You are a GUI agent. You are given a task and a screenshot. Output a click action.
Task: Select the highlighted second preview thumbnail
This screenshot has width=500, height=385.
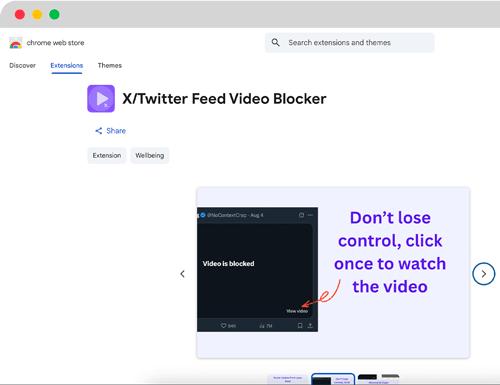(333, 379)
